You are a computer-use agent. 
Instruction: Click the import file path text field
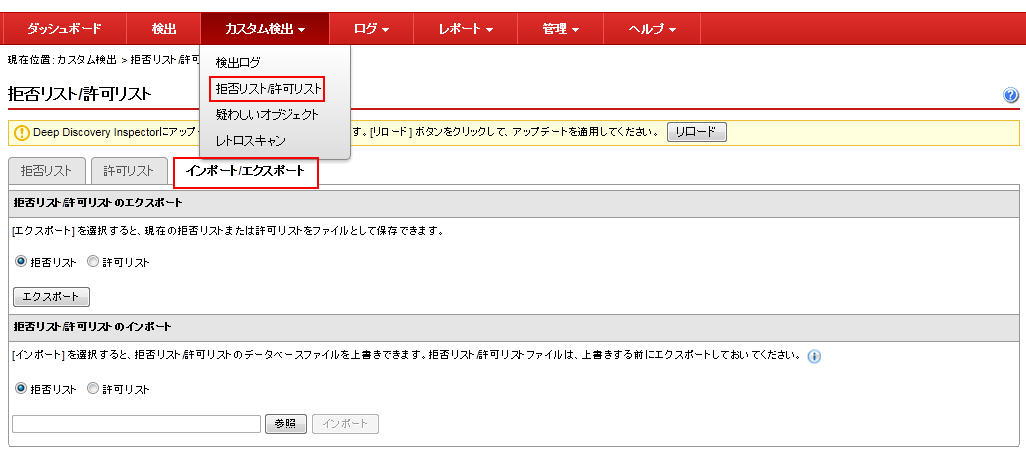click(136, 424)
